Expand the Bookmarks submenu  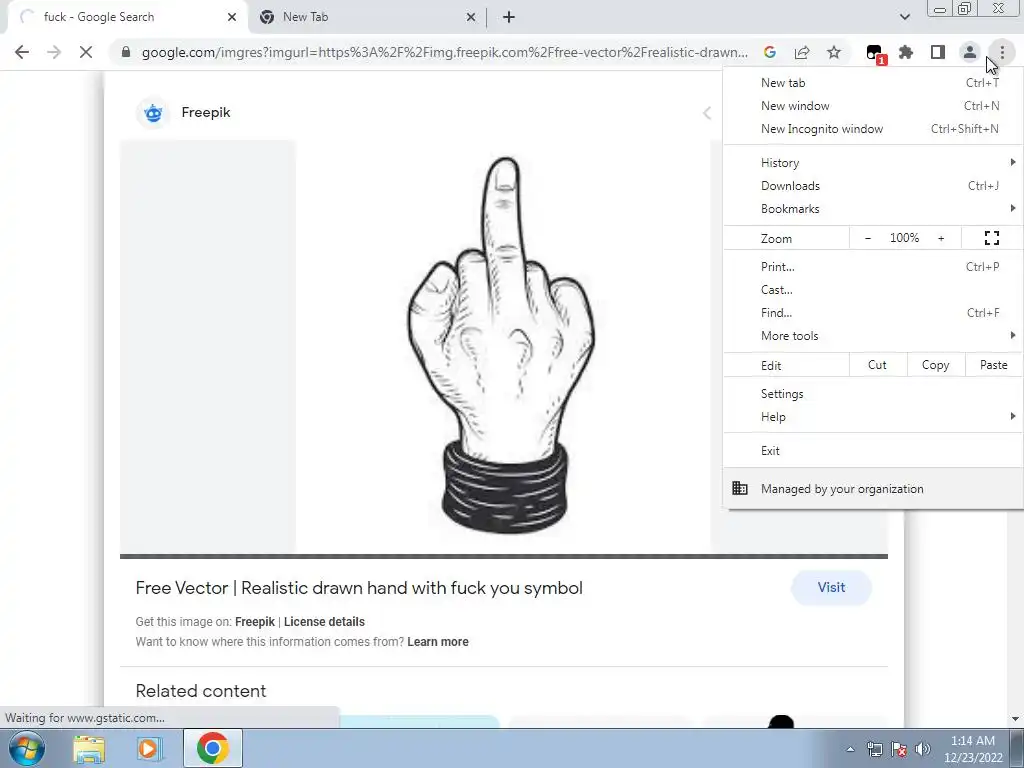coord(873,209)
